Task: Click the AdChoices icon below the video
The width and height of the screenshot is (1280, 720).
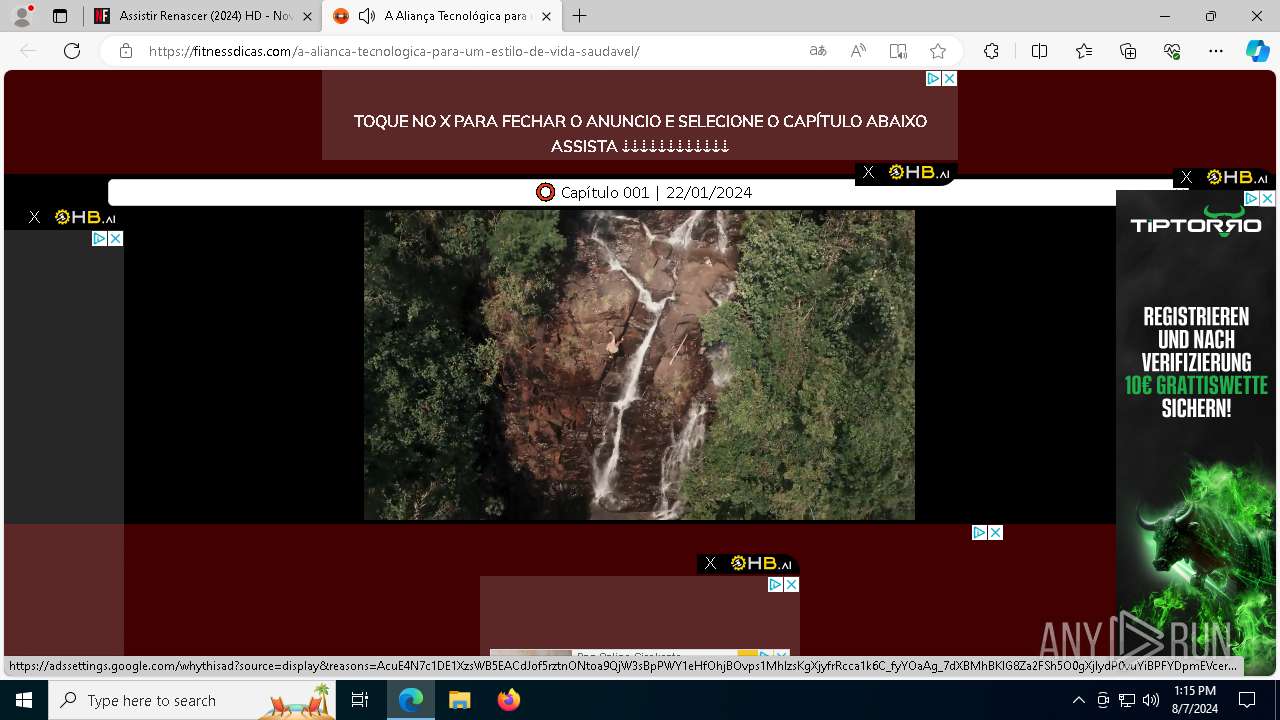Action: click(980, 532)
